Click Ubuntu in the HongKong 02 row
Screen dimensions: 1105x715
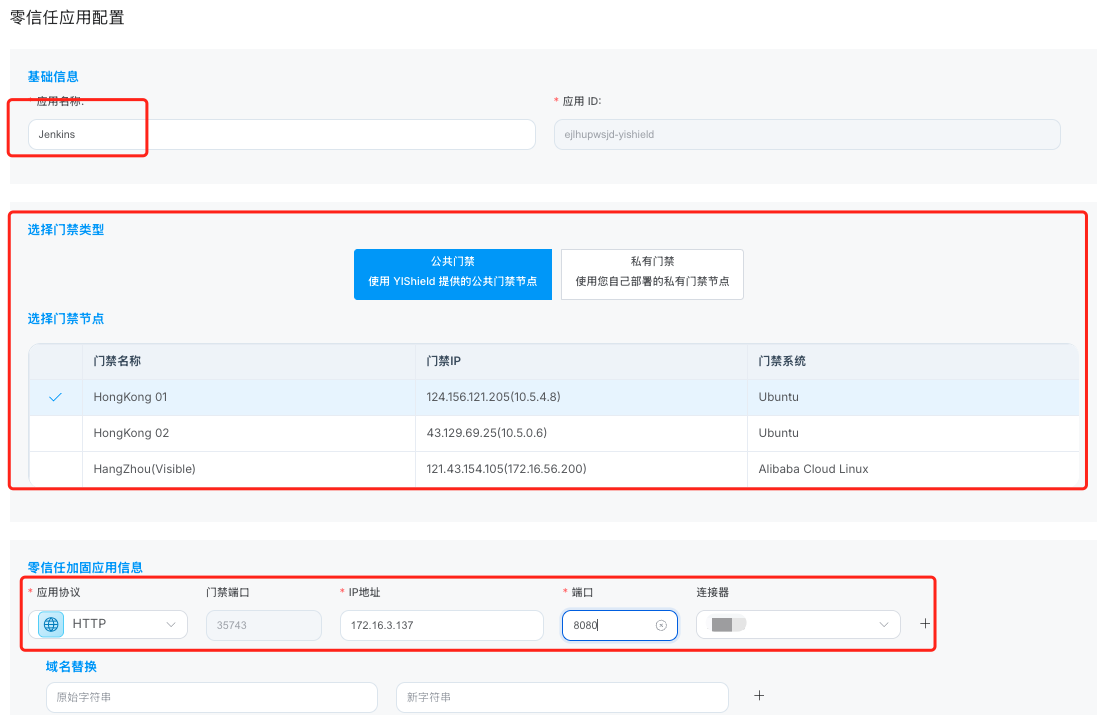(x=779, y=433)
